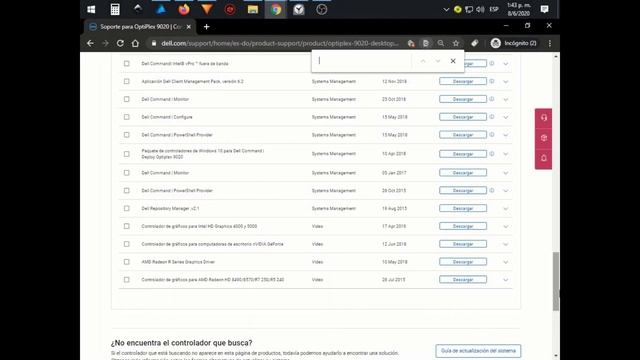Check the Windows 10 driver pack checkbox
The height and width of the screenshot is (360, 640).
127,154
